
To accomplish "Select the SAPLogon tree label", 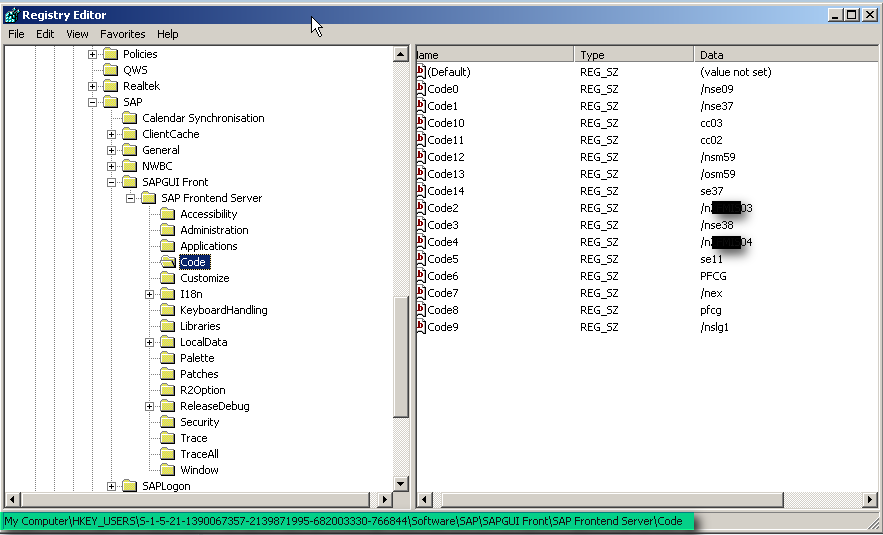I will pos(166,487).
